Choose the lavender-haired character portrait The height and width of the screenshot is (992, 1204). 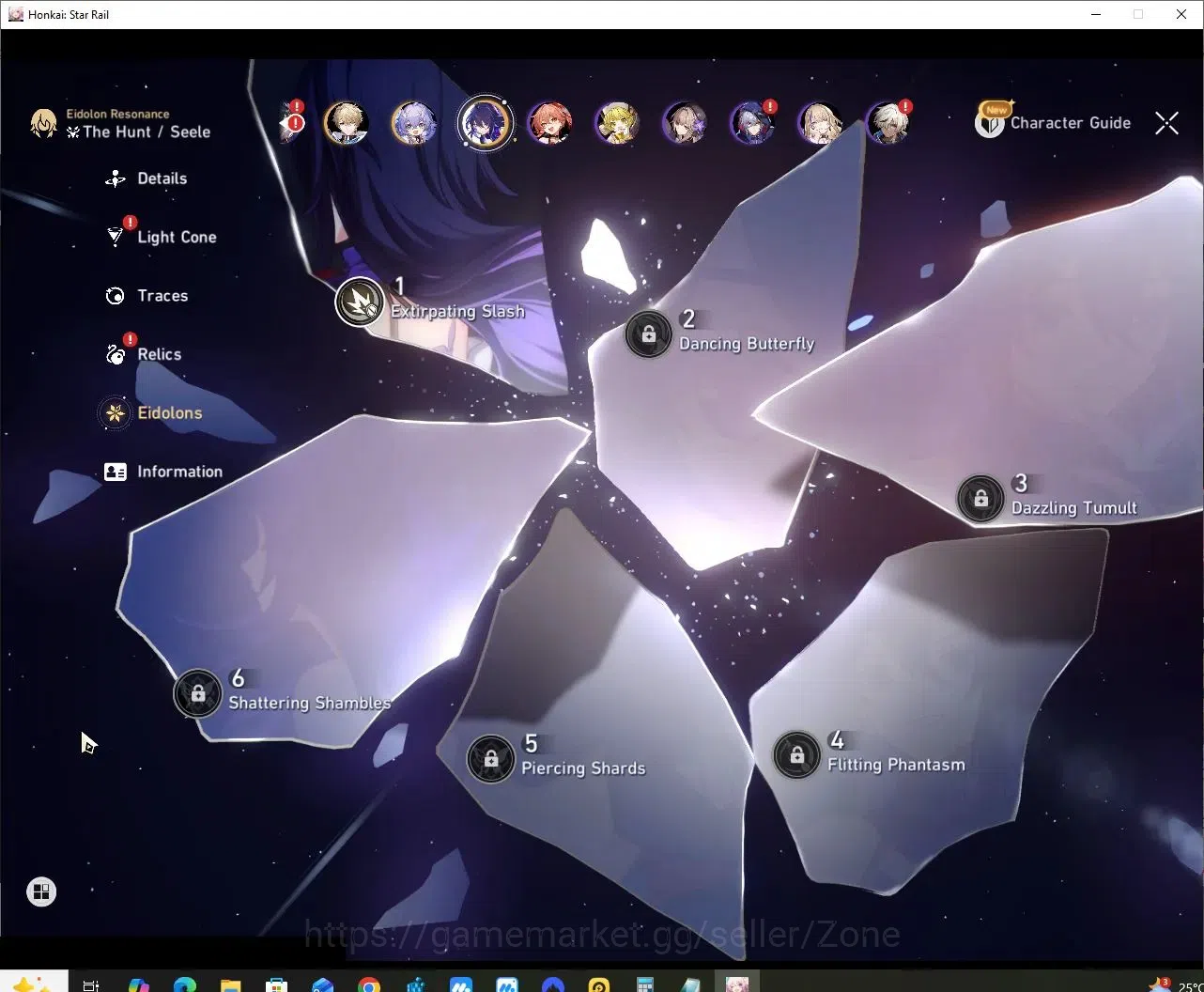point(414,123)
